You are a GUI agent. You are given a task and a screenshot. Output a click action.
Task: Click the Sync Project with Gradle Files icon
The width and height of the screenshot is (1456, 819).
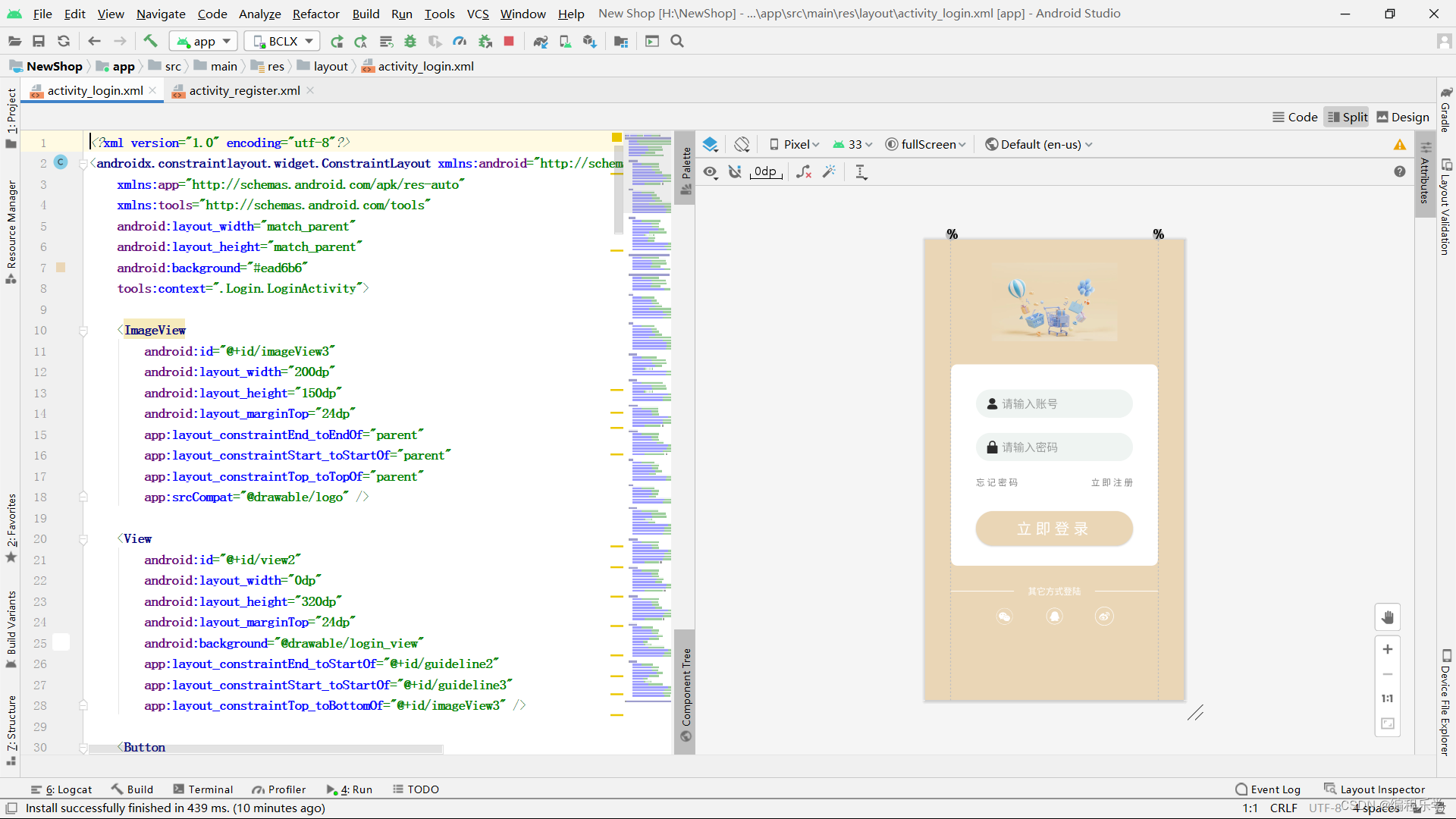tap(541, 41)
